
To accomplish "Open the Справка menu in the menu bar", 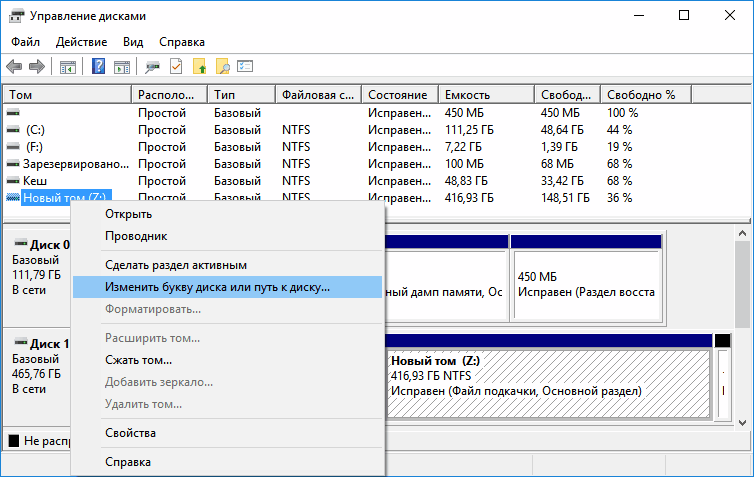I will [x=182, y=42].
